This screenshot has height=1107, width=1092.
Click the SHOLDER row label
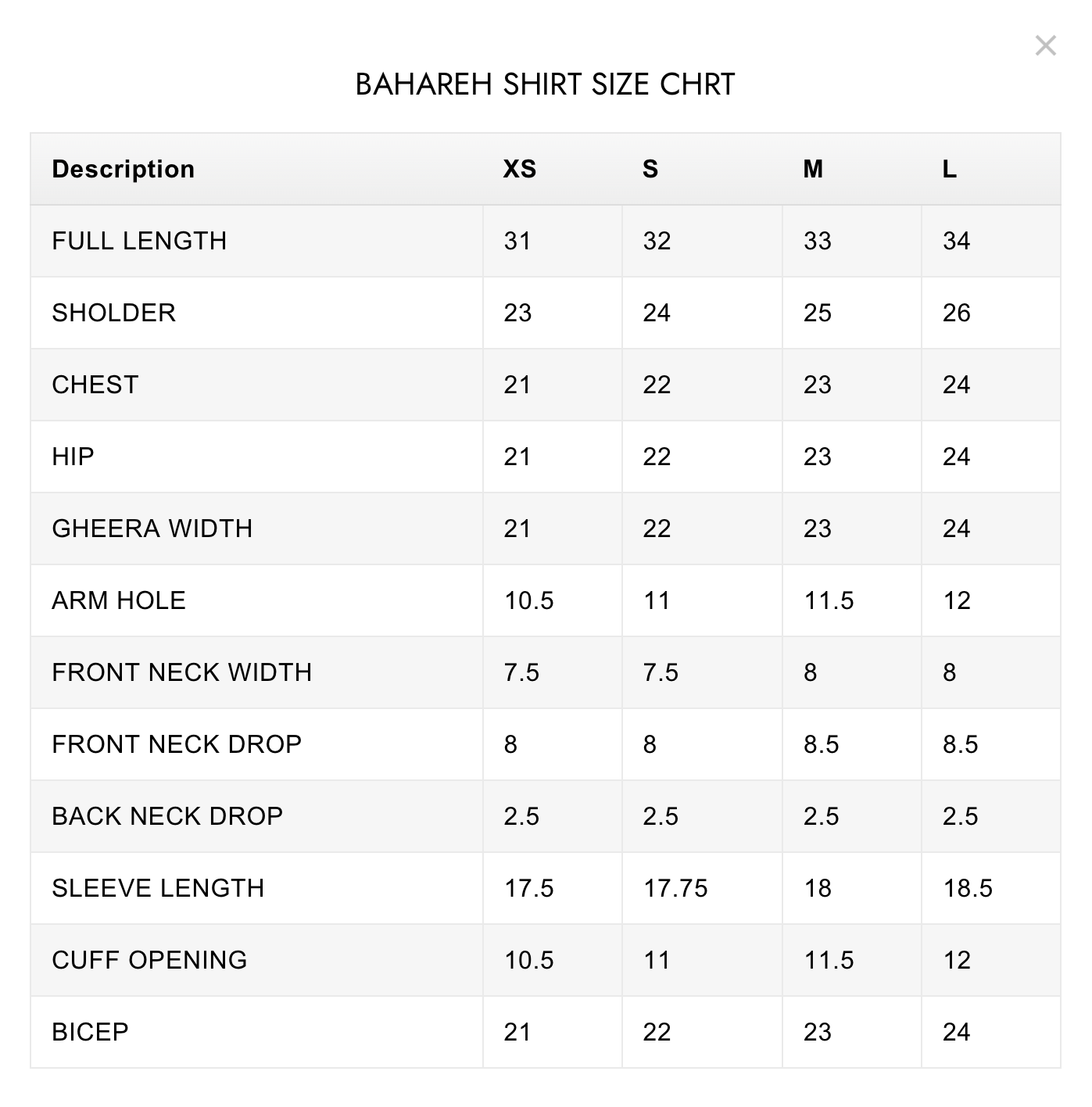click(x=113, y=313)
